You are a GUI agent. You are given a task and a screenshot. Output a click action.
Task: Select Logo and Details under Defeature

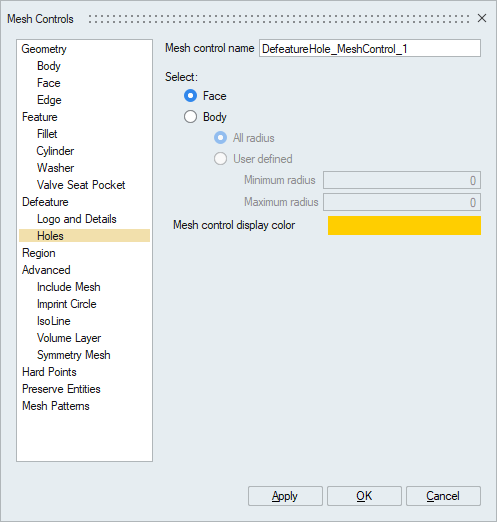coord(77,219)
